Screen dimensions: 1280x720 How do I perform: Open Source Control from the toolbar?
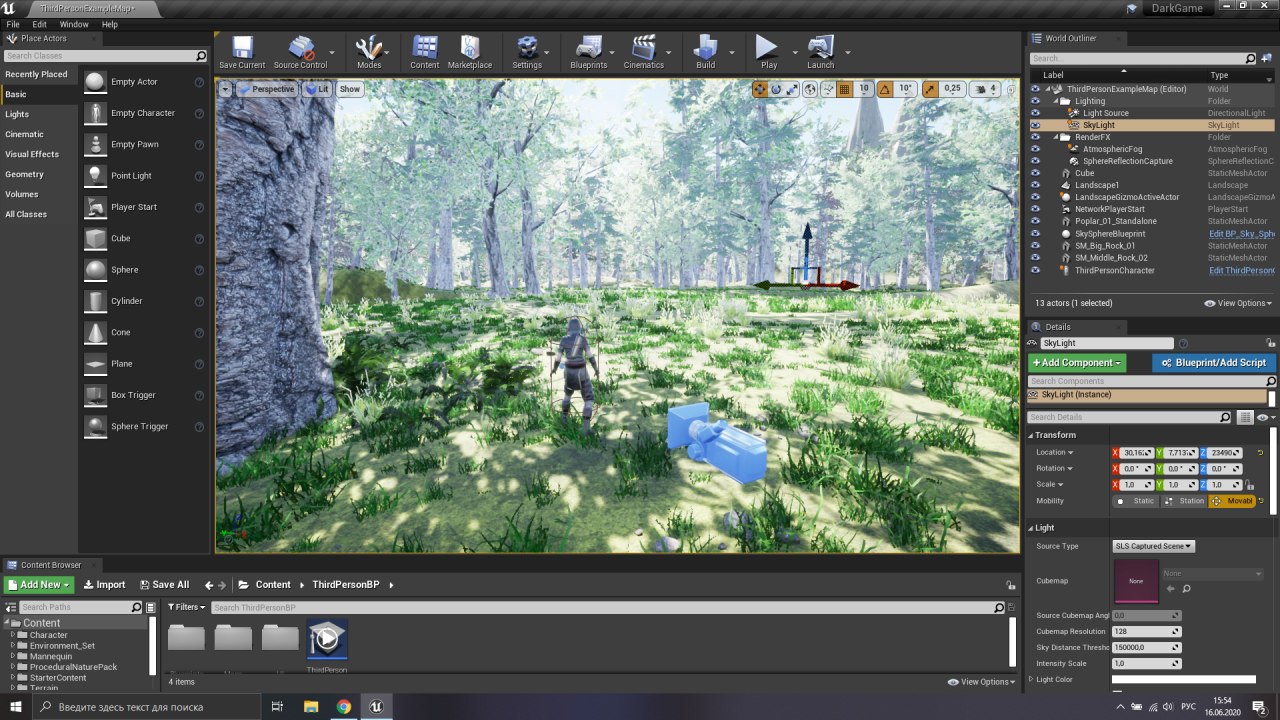300,52
